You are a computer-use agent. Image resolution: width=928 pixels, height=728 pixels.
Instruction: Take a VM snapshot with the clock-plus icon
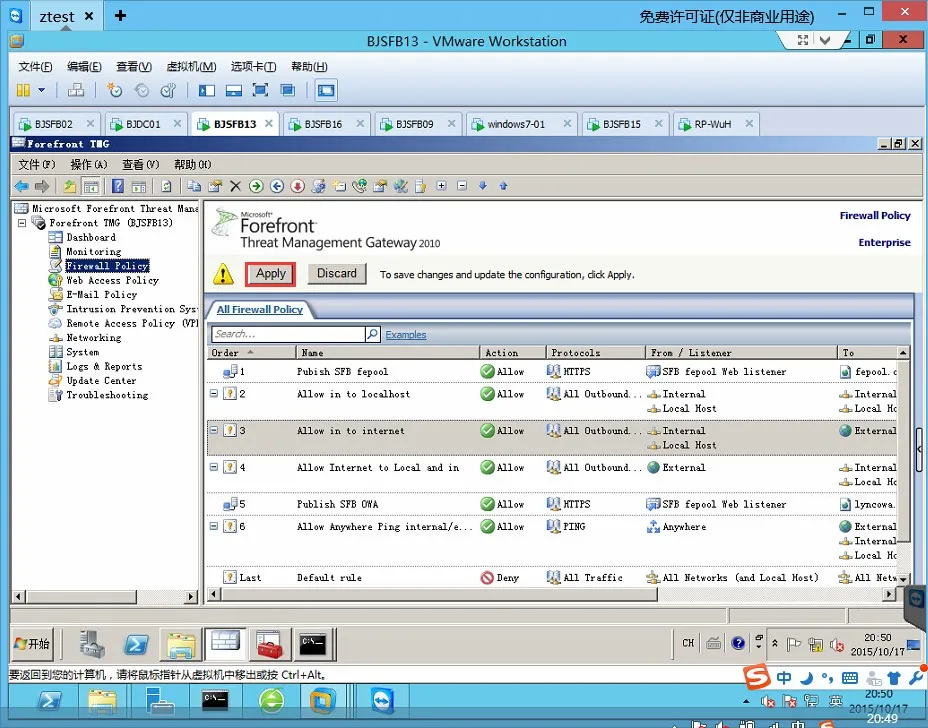[x=114, y=90]
